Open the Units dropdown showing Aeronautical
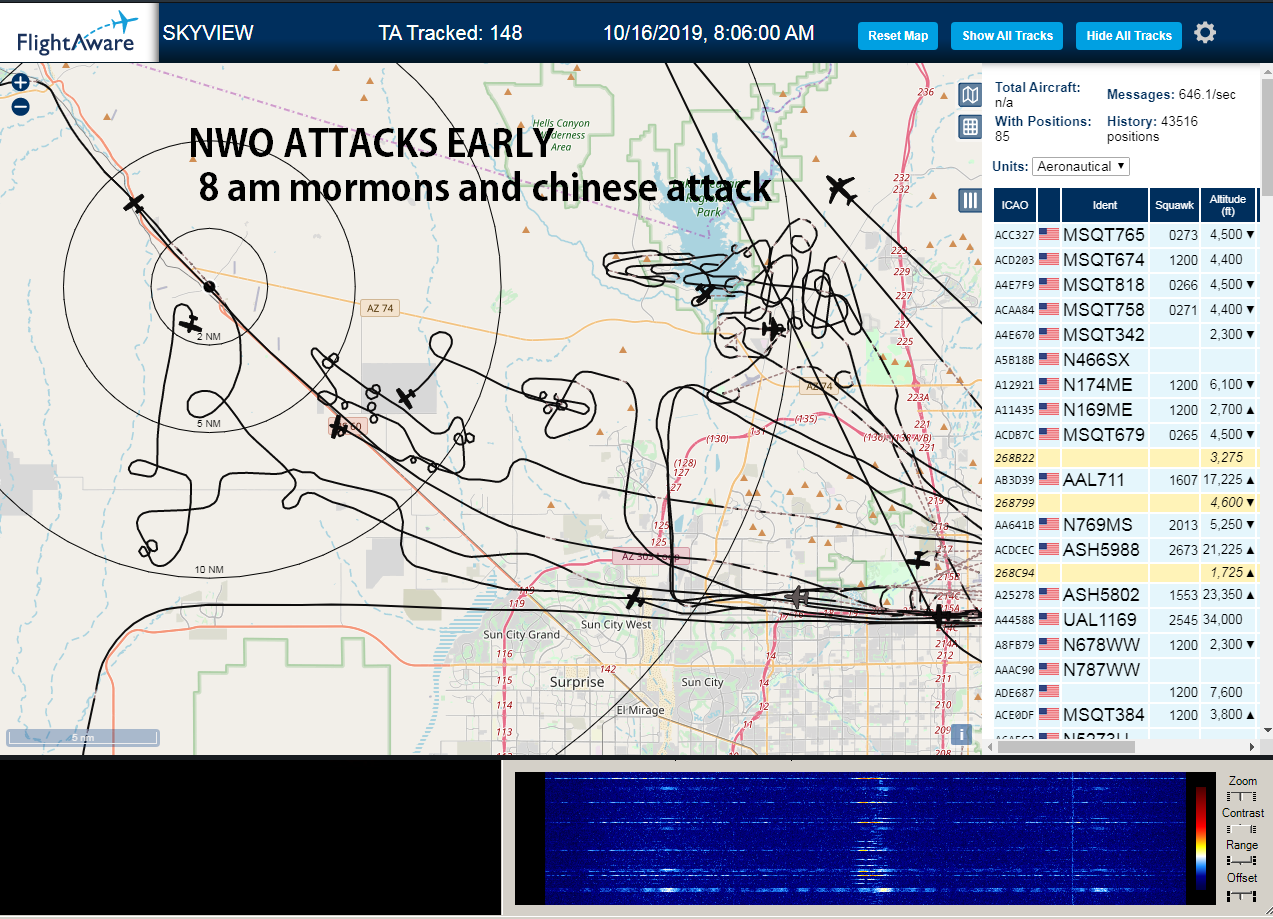Viewport: 1273px width, 919px height. coord(1081,166)
